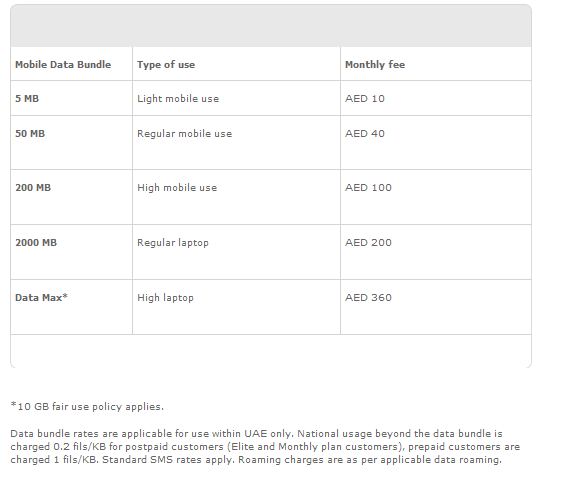The width and height of the screenshot is (561, 478).
Task: Click the AED 100 monthly fee
Action: pyautogui.click(x=368, y=187)
